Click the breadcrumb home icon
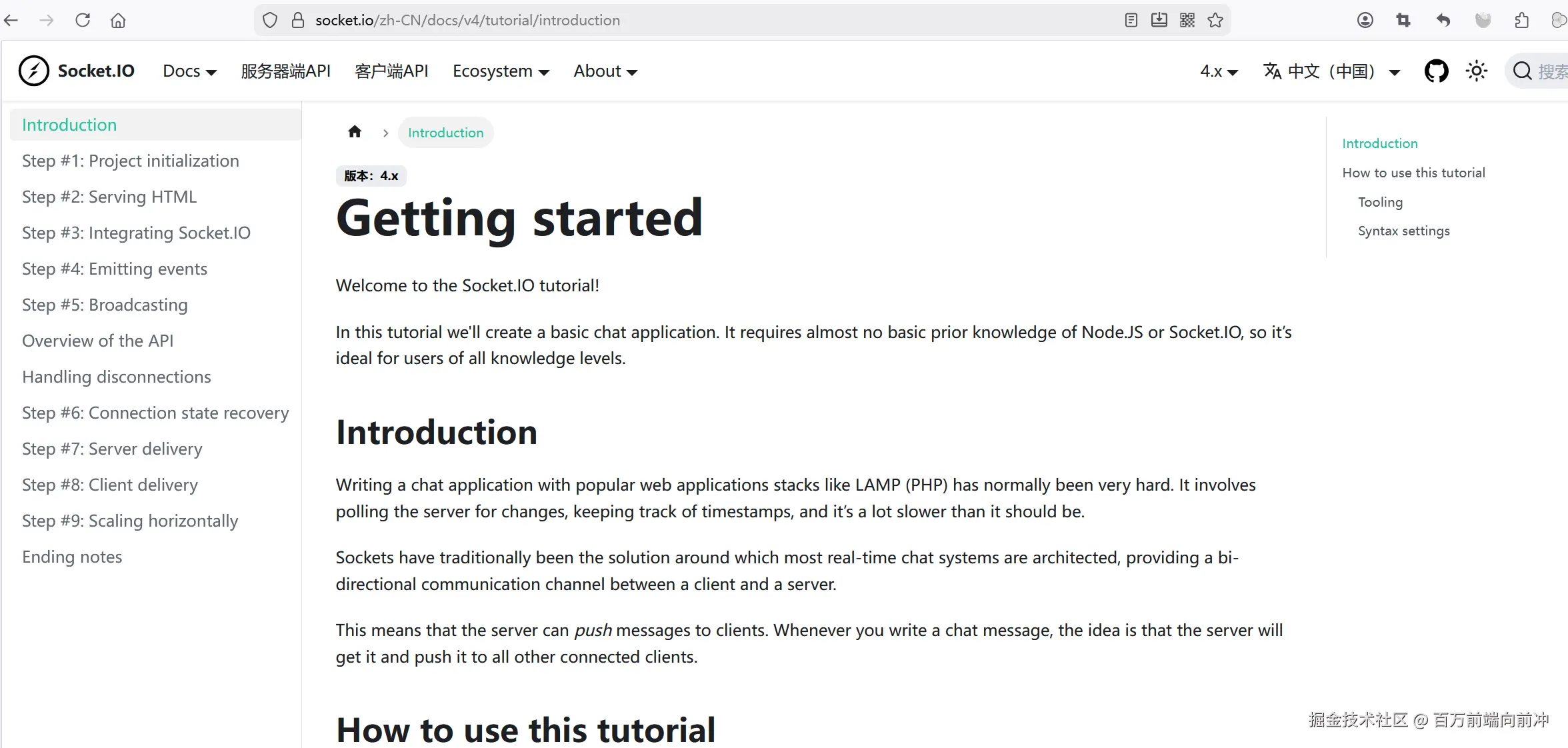Screen dimensions: 1568x748 point(355,132)
